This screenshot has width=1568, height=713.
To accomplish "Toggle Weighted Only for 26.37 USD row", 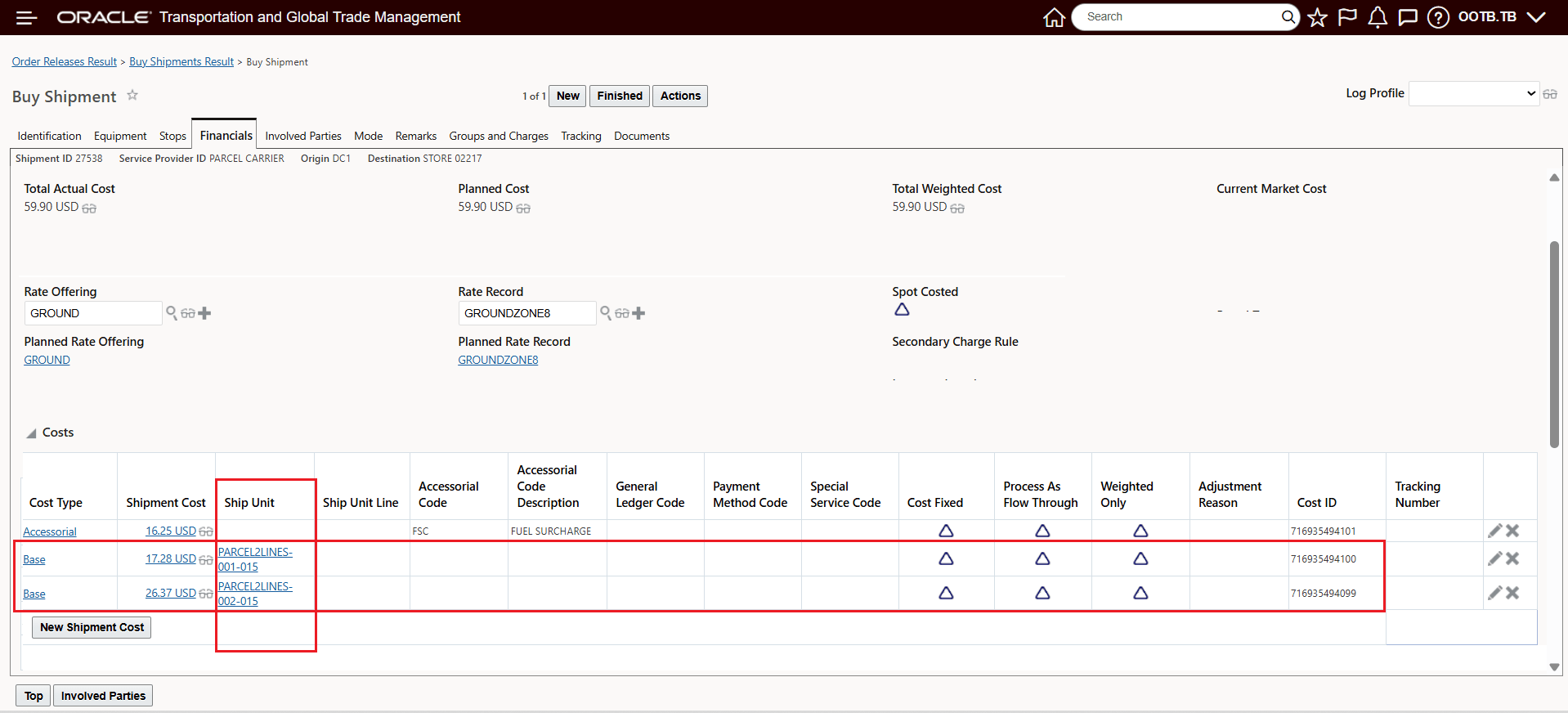I will click(x=1140, y=593).
